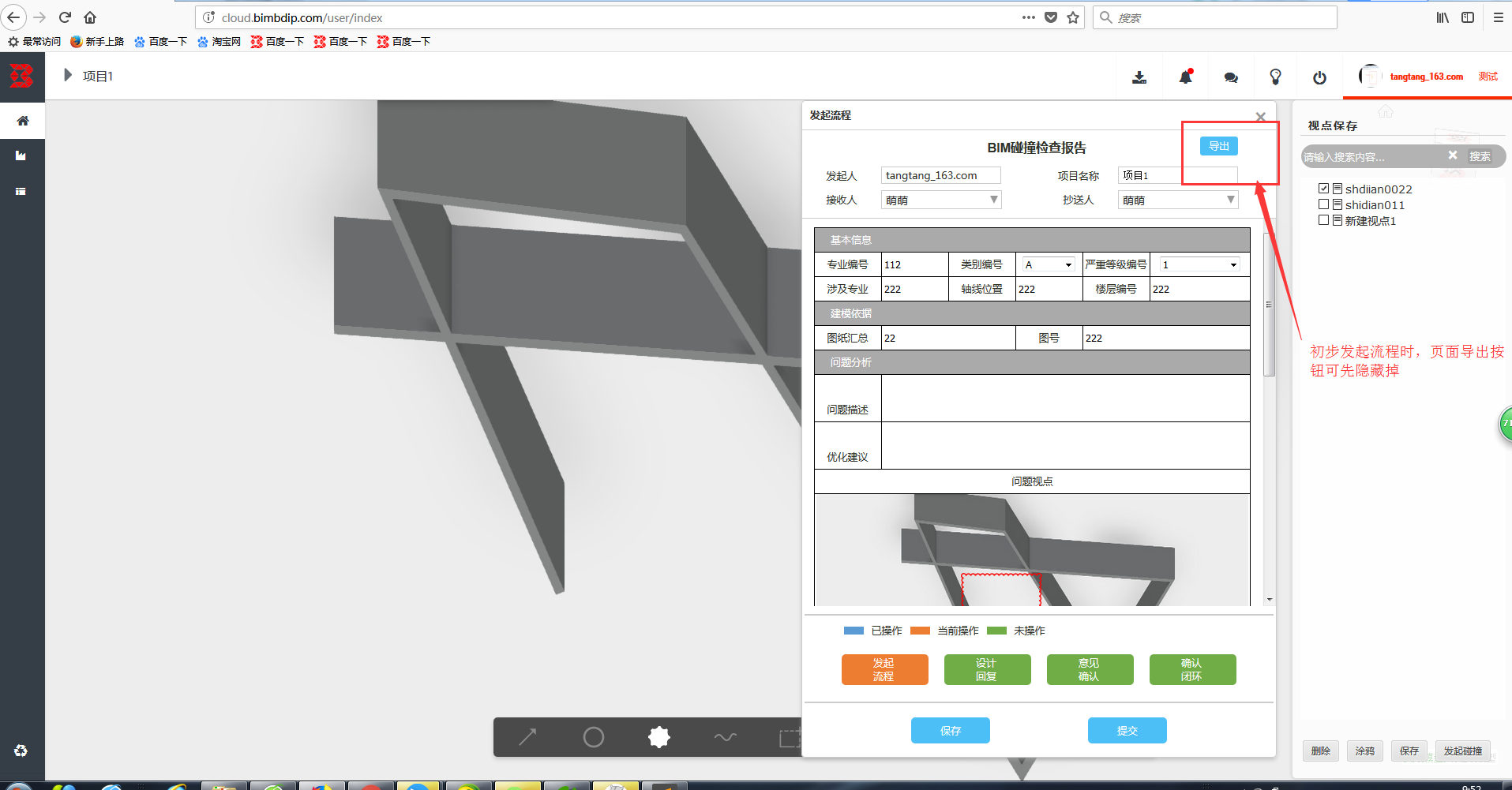This screenshot has width=1512, height=790.
Task: Click the 导出 export button
Action: pyautogui.click(x=1219, y=146)
